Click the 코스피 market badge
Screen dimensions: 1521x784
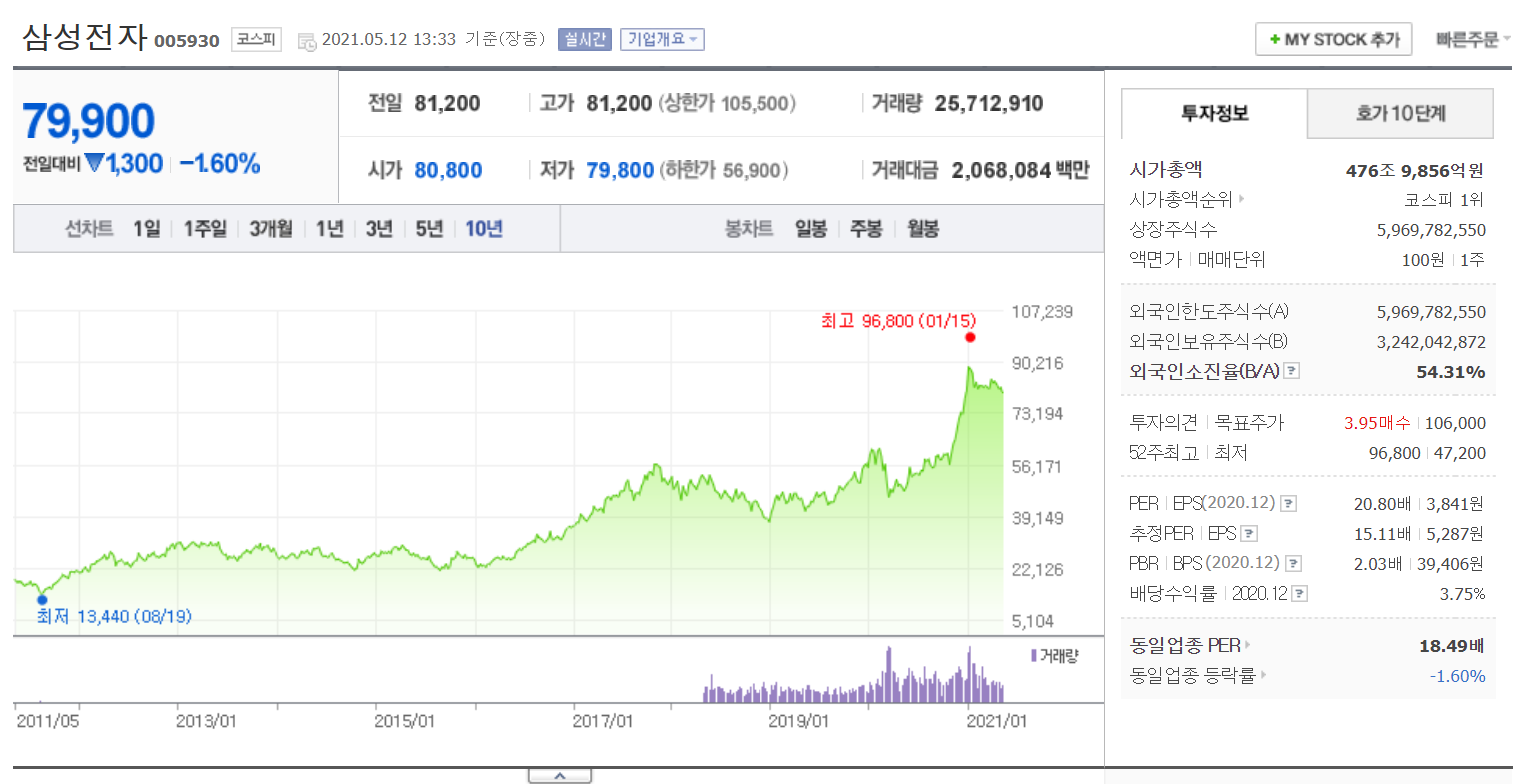coord(256,39)
